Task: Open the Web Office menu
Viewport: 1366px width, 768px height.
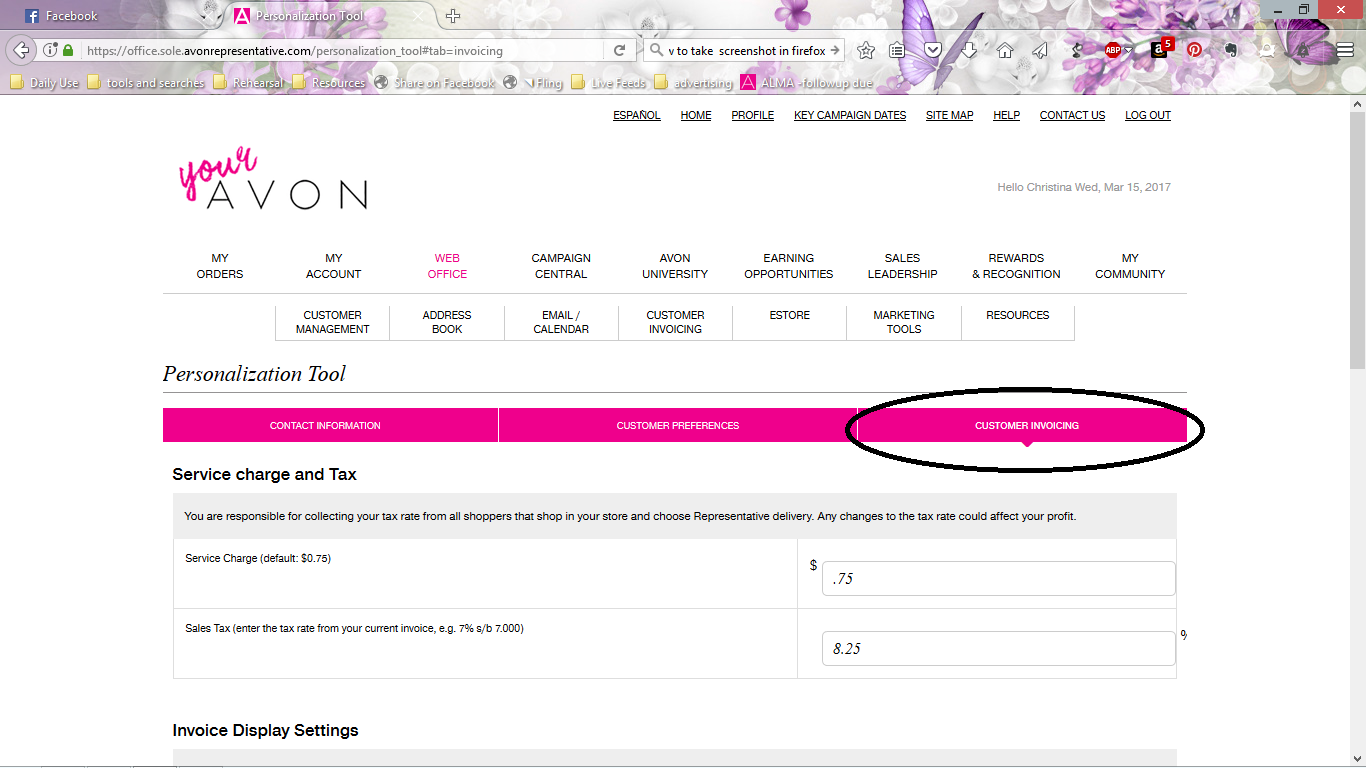Action: [447, 266]
